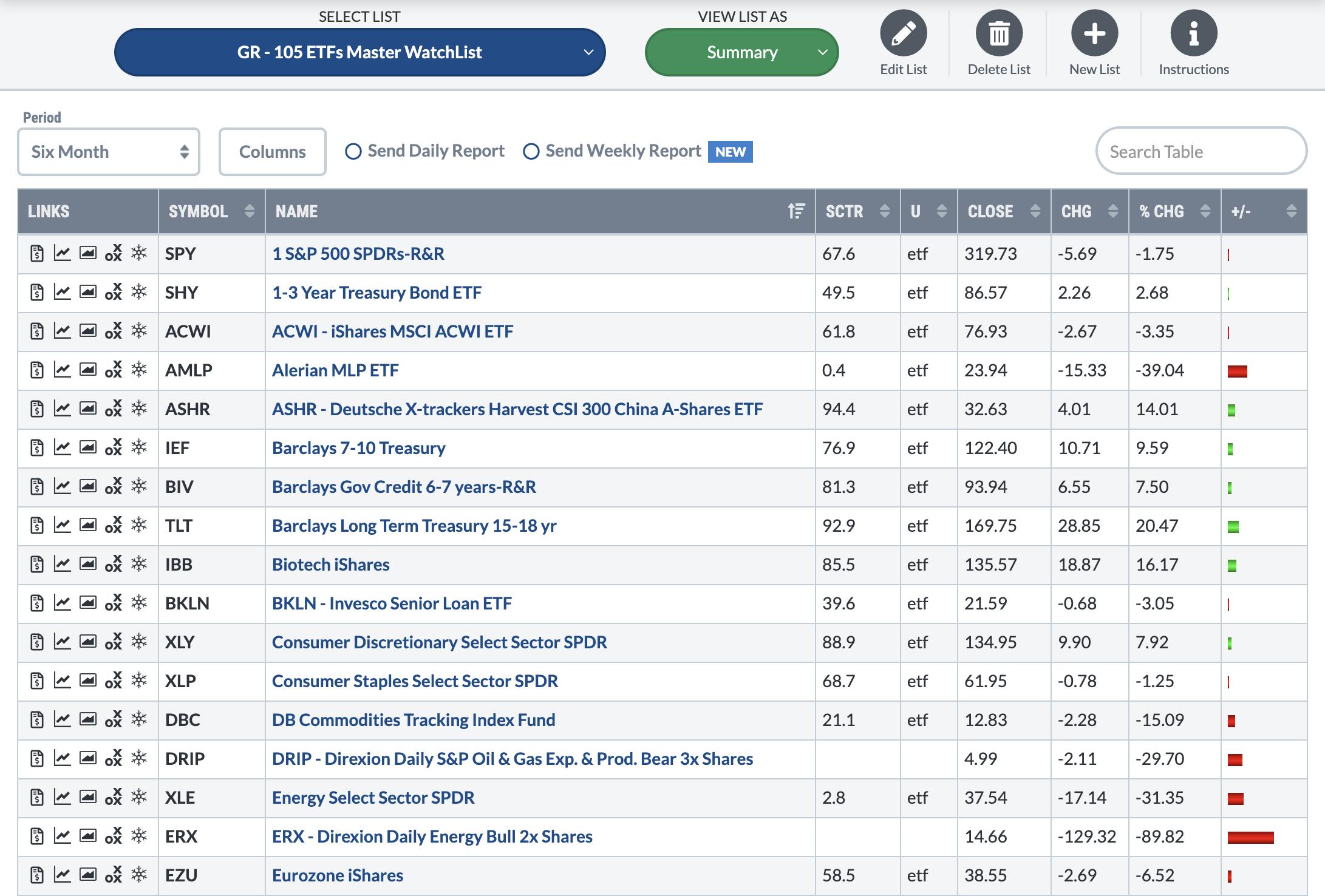Click the New List plus icon
Image resolution: width=1325 pixels, height=896 pixels.
(1094, 33)
